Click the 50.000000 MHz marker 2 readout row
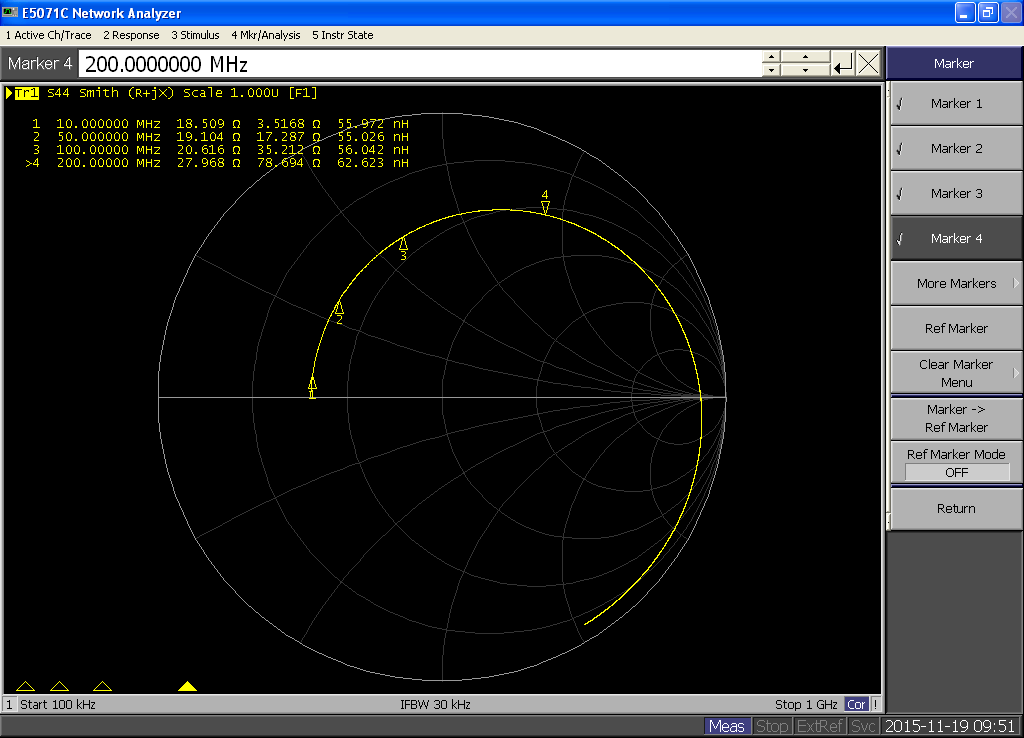The image size is (1024, 738). pyautogui.click(x=220, y=136)
